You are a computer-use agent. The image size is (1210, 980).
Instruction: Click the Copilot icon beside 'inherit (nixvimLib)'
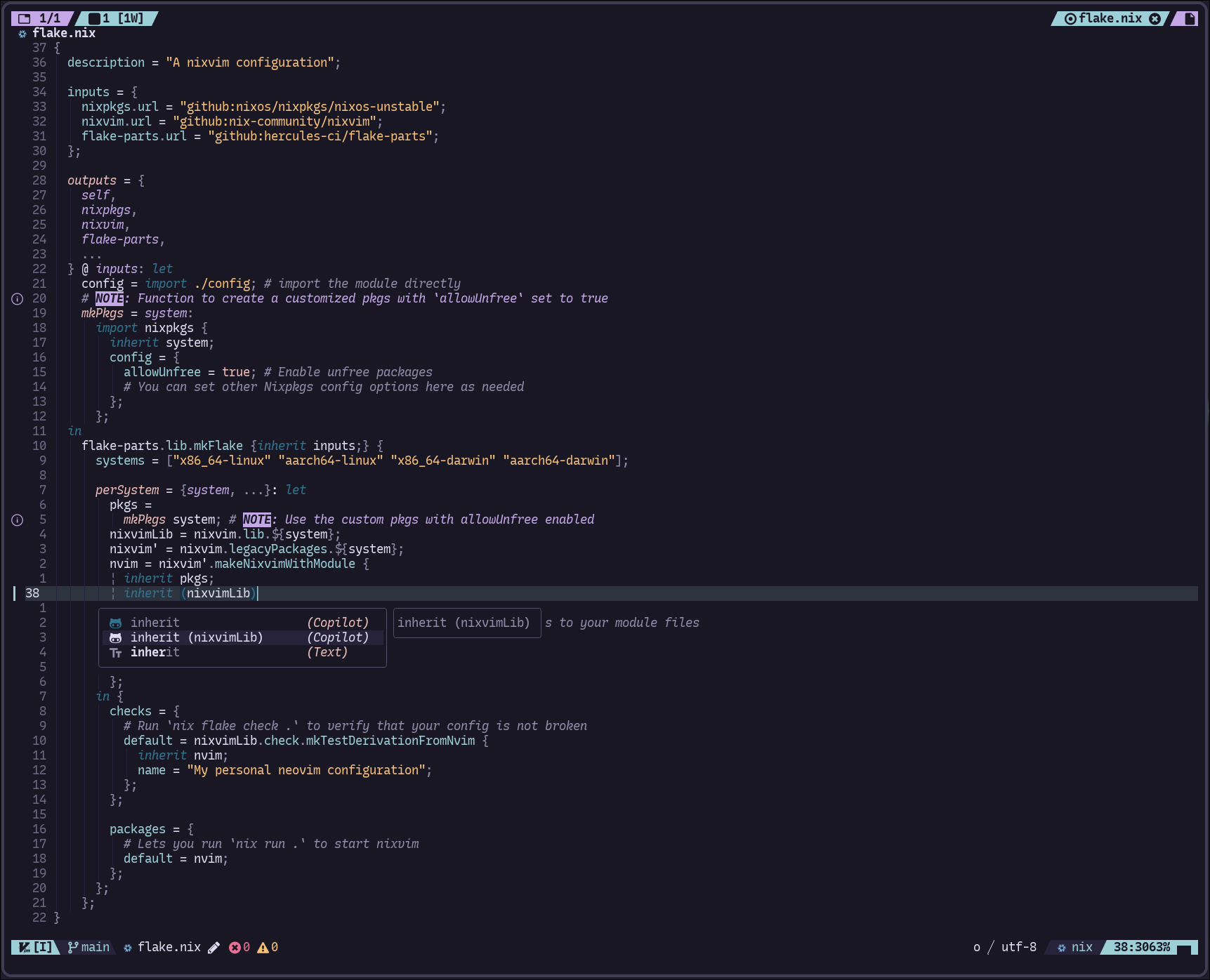(x=116, y=637)
